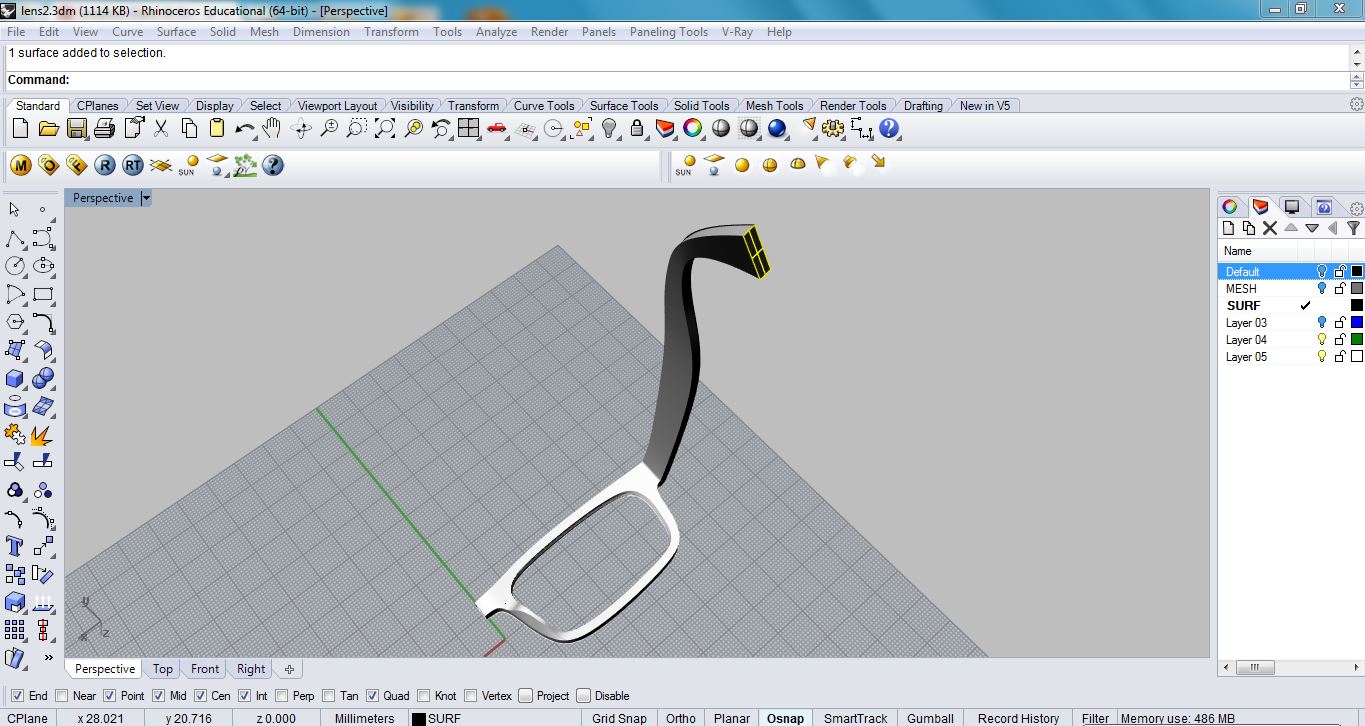Toggle the Point osnap checkbox
Screen dimensions: 1365x726
tap(110, 696)
